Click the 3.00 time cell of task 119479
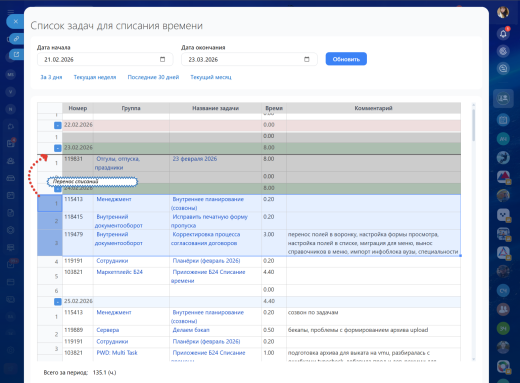The height and width of the screenshot is (383, 520). (274, 243)
